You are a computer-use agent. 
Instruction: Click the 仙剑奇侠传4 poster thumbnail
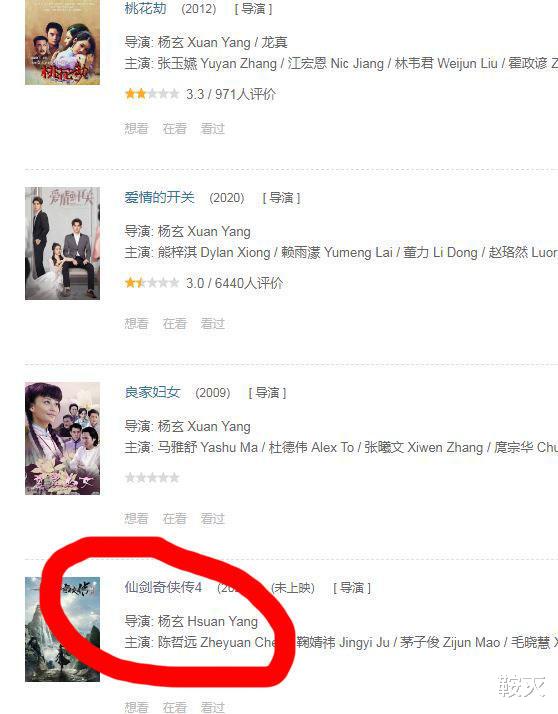(x=62, y=629)
